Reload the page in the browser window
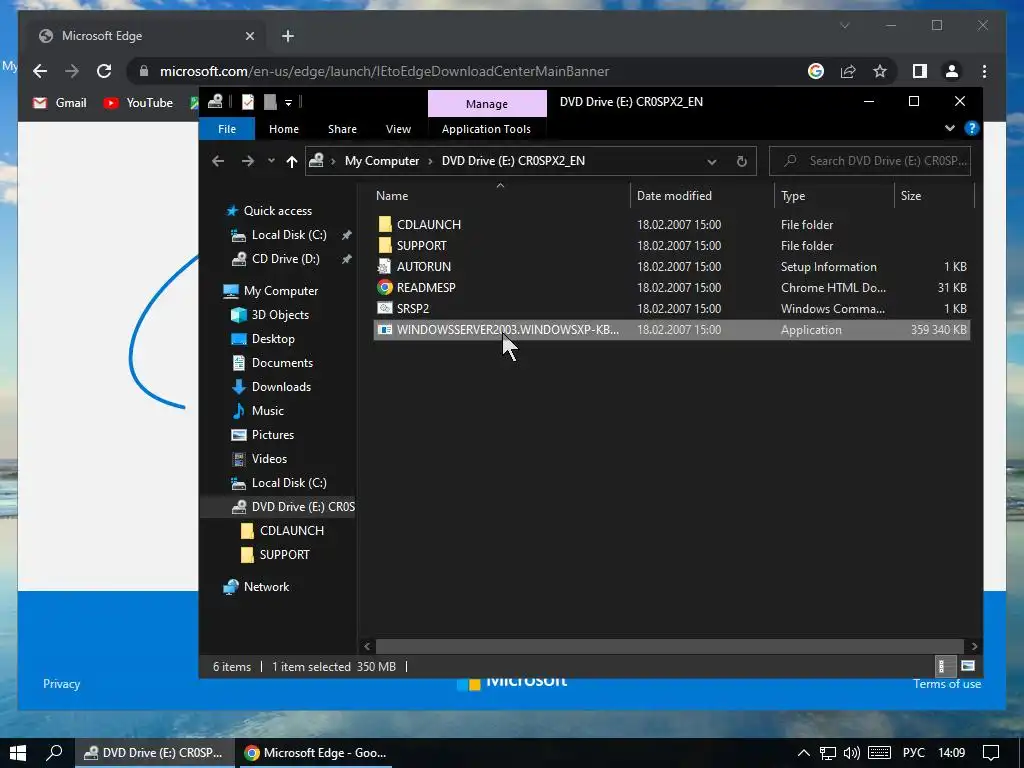 104,71
